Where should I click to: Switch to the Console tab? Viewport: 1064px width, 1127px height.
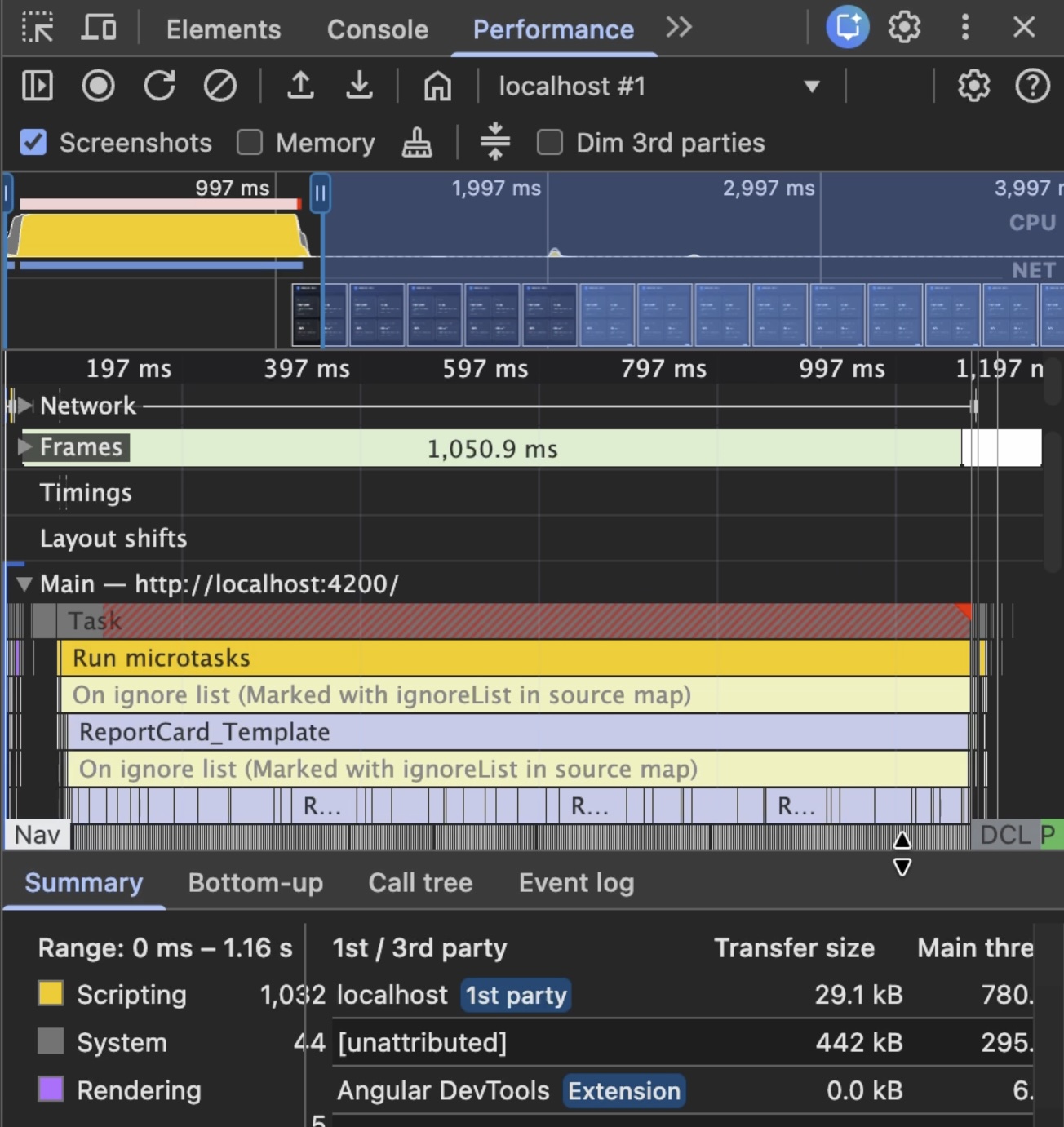[x=378, y=29]
